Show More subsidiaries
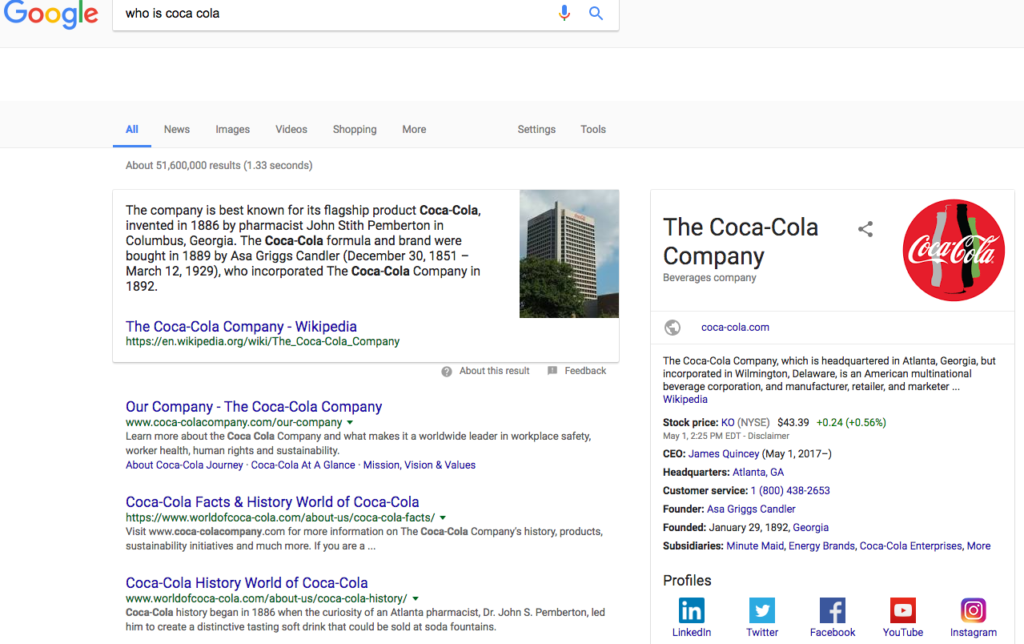 978,546
